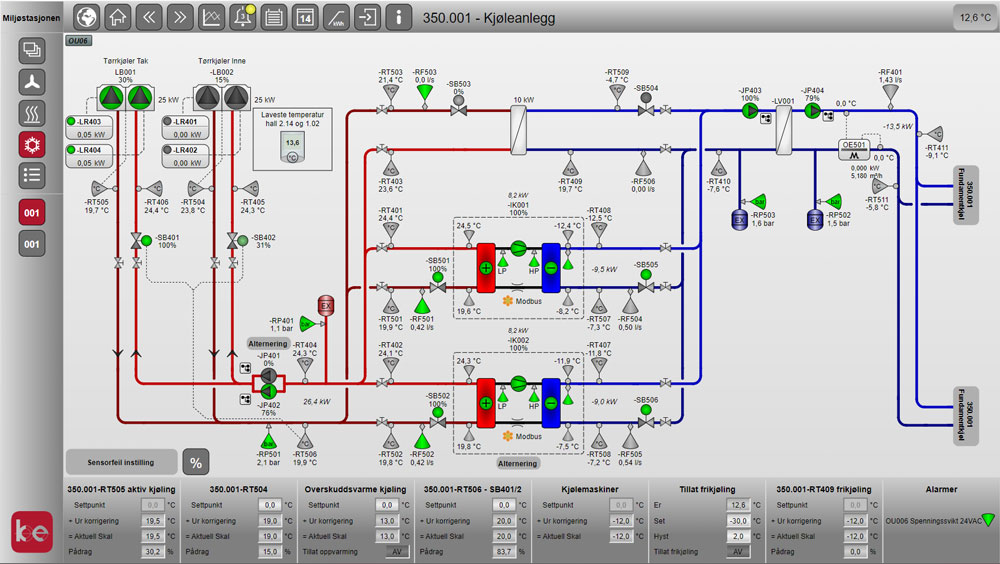This screenshot has width=1000, height=564.
Task: Click the OU06 tag label
Action: click(x=78, y=41)
